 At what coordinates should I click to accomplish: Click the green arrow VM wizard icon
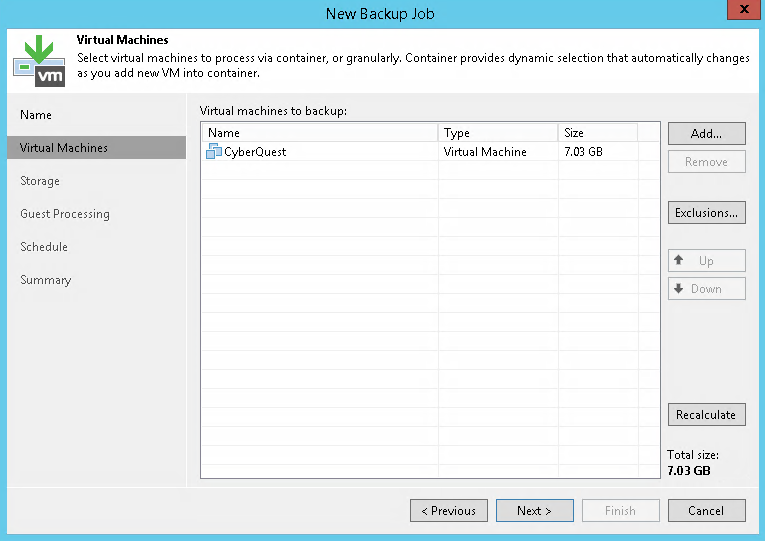click(39, 60)
